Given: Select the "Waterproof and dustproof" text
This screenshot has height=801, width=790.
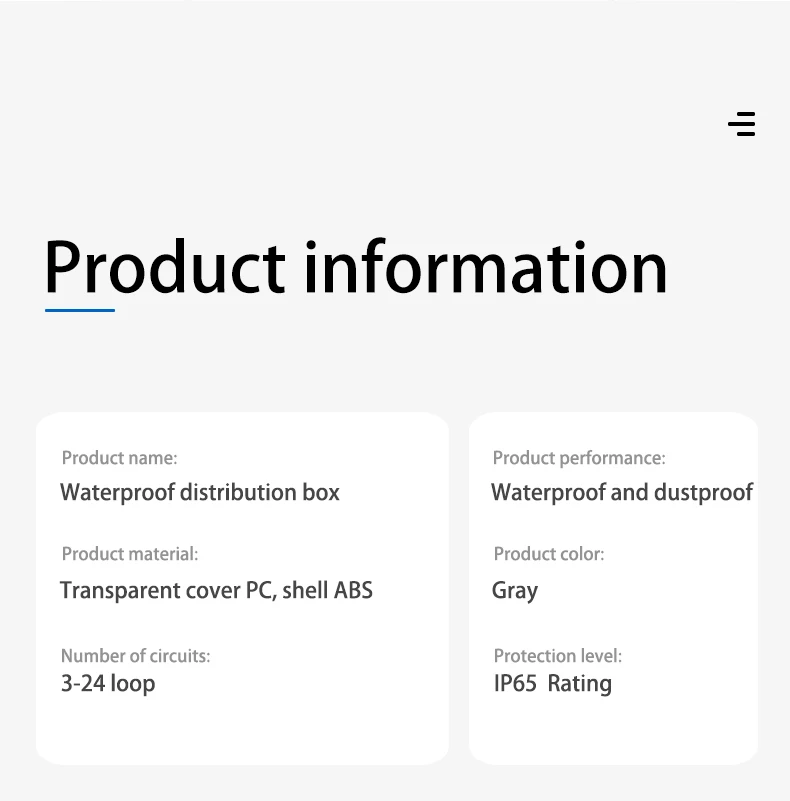Looking at the screenshot, I should pos(622,492).
